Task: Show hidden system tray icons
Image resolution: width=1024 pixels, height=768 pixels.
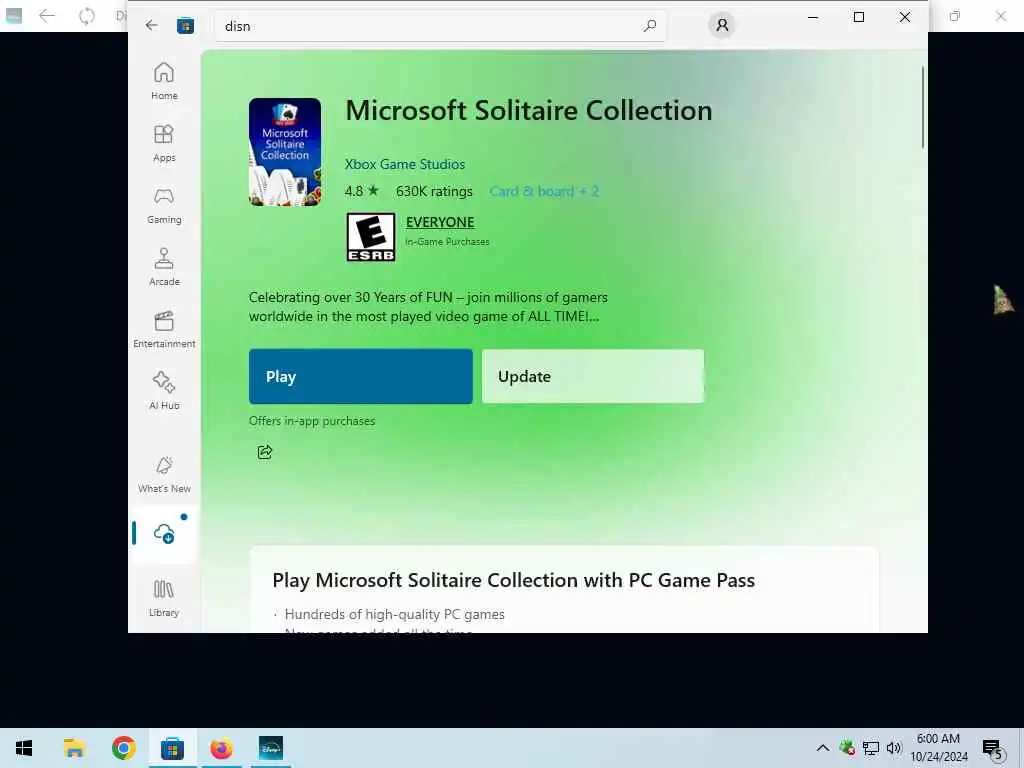Action: click(823, 748)
